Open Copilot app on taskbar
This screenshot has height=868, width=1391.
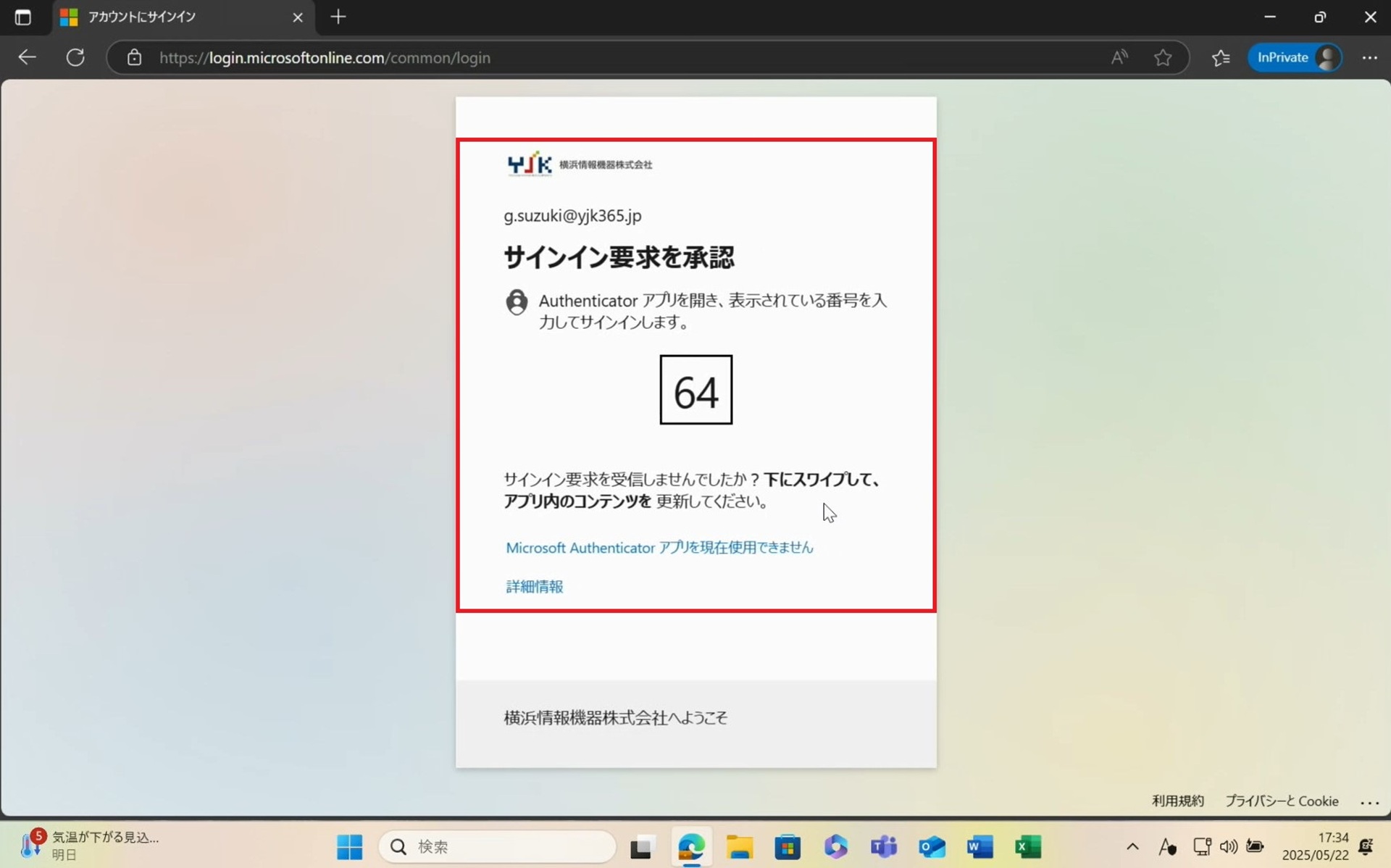pyautogui.click(x=836, y=846)
